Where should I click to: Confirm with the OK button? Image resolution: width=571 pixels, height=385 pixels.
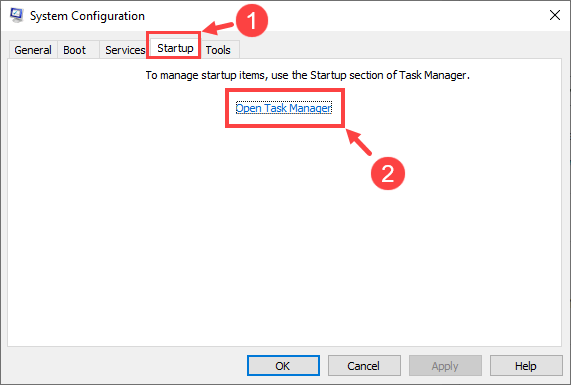point(283,365)
